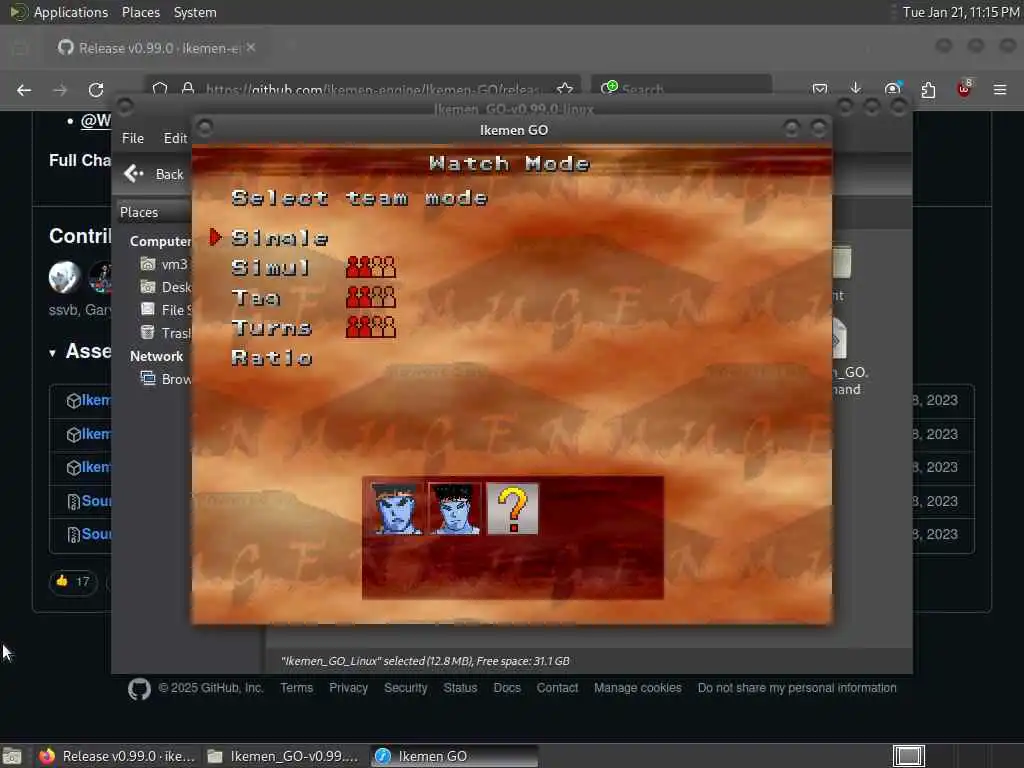Open the Privacy footer link

tap(348, 688)
